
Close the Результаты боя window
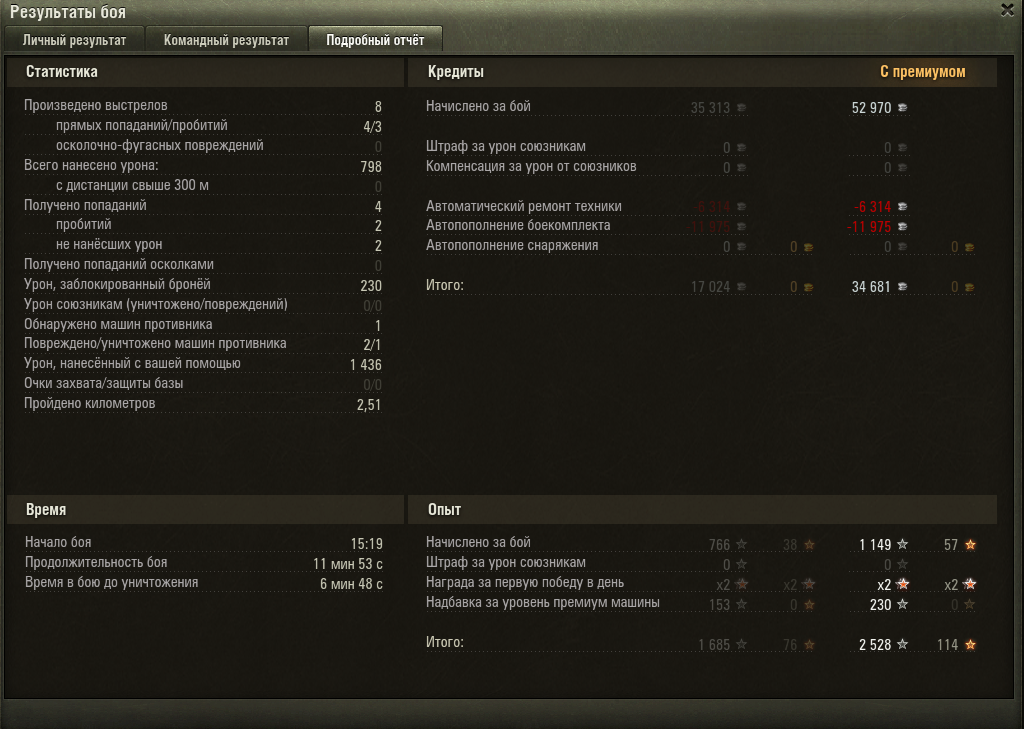tap(1008, 10)
